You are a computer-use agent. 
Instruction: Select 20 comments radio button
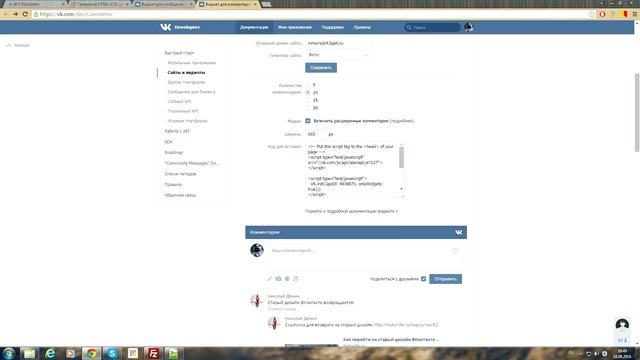click(308, 108)
